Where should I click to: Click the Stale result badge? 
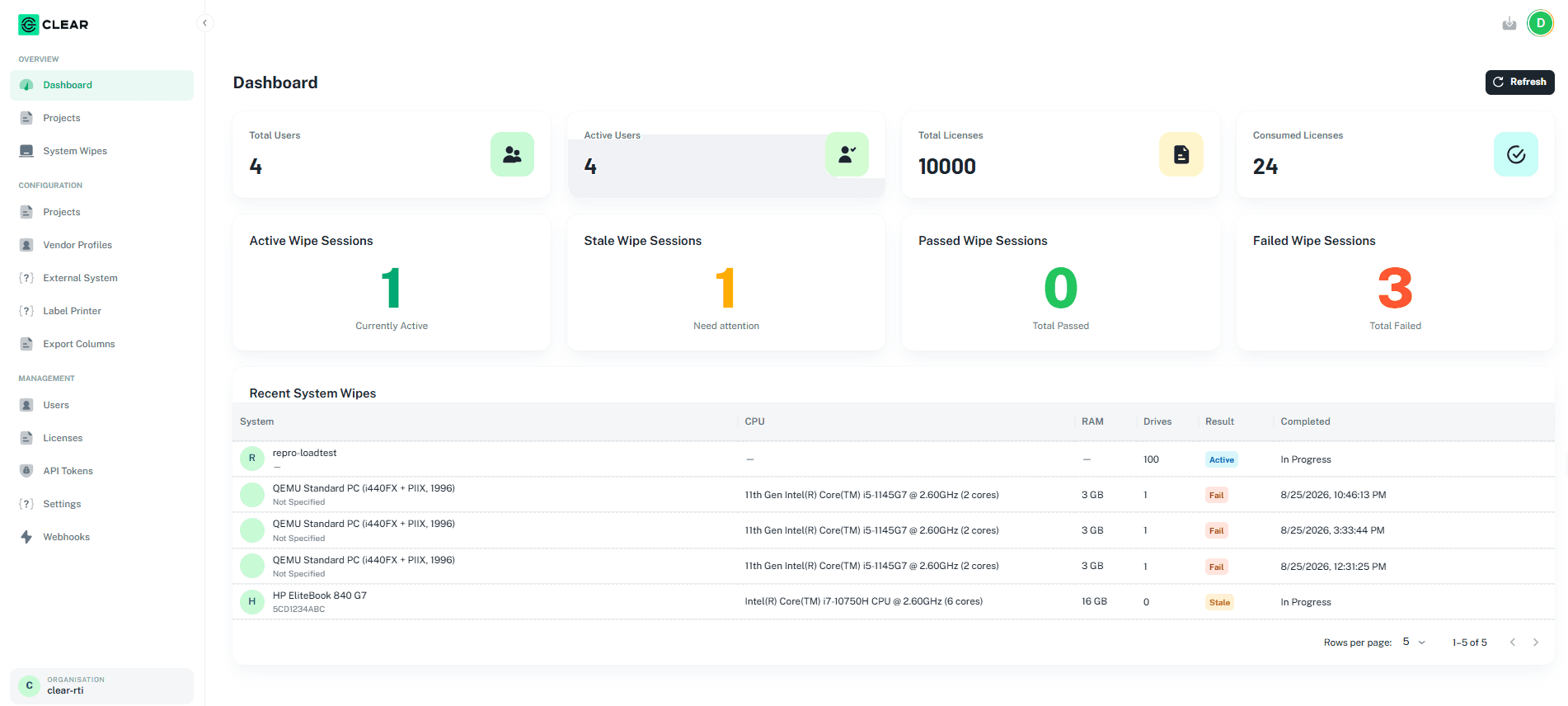click(x=1219, y=603)
